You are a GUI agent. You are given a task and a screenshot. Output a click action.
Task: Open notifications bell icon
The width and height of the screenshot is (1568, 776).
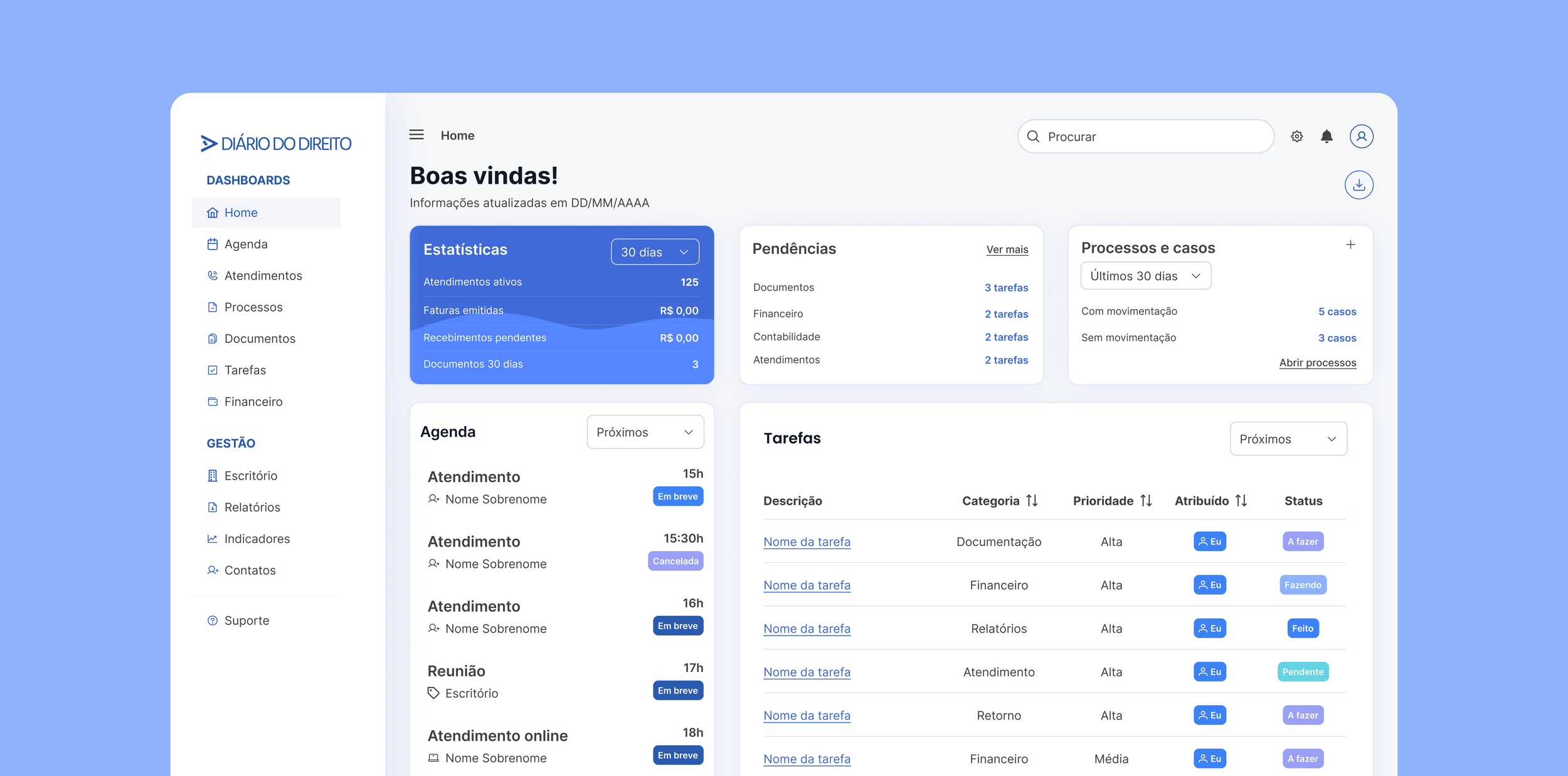[x=1326, y=137]
